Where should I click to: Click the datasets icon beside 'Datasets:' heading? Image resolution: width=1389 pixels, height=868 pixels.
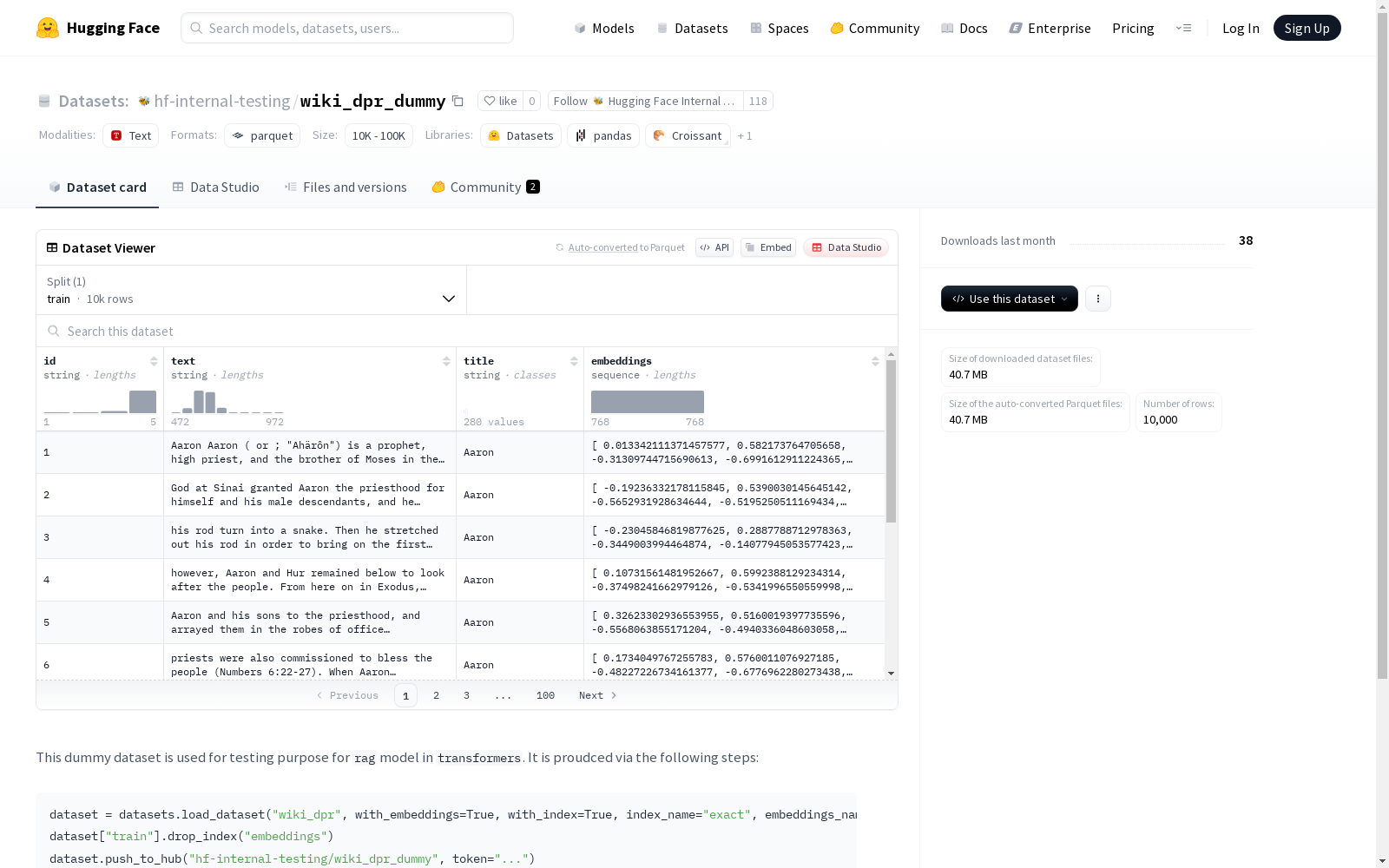(x=44, y=102)
